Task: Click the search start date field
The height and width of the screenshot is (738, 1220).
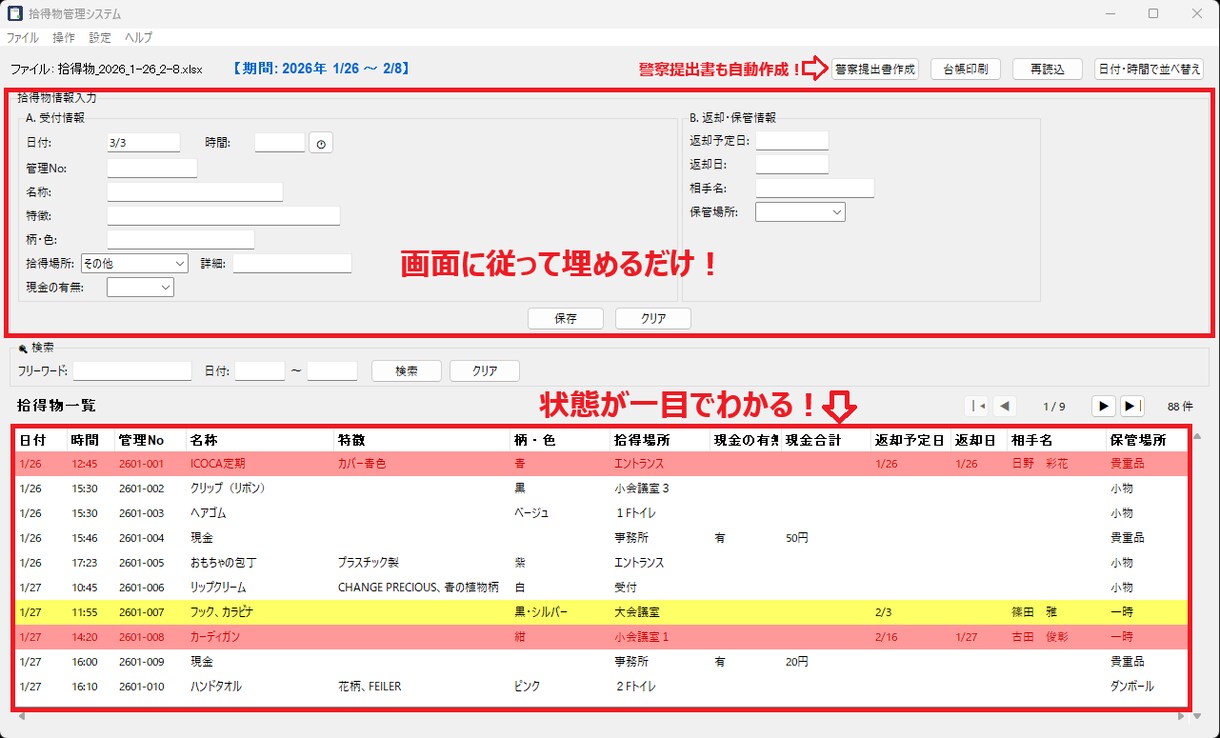Action: click(x=260, y=371)
